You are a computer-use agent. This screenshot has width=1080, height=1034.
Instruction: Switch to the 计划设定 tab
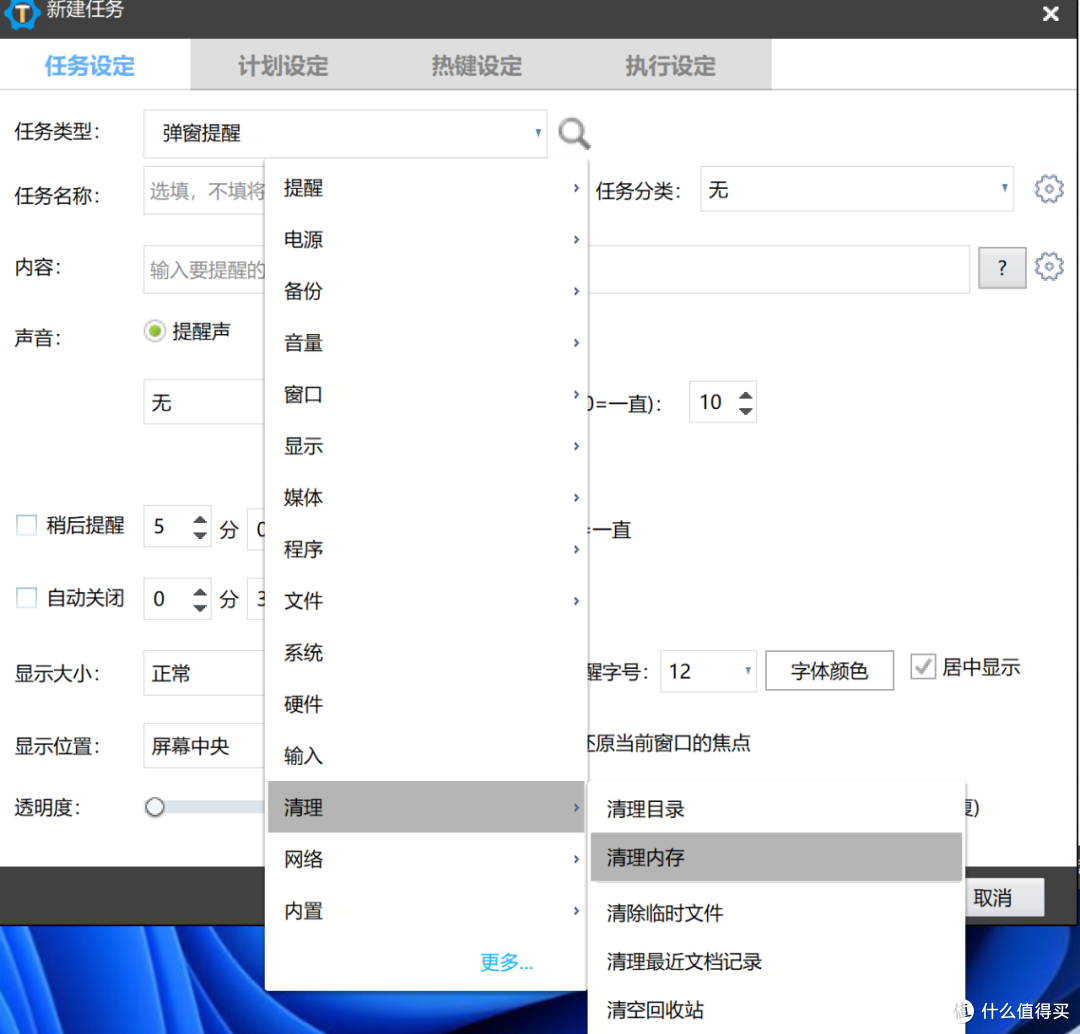pyautogui.click(x=283, y=66)
